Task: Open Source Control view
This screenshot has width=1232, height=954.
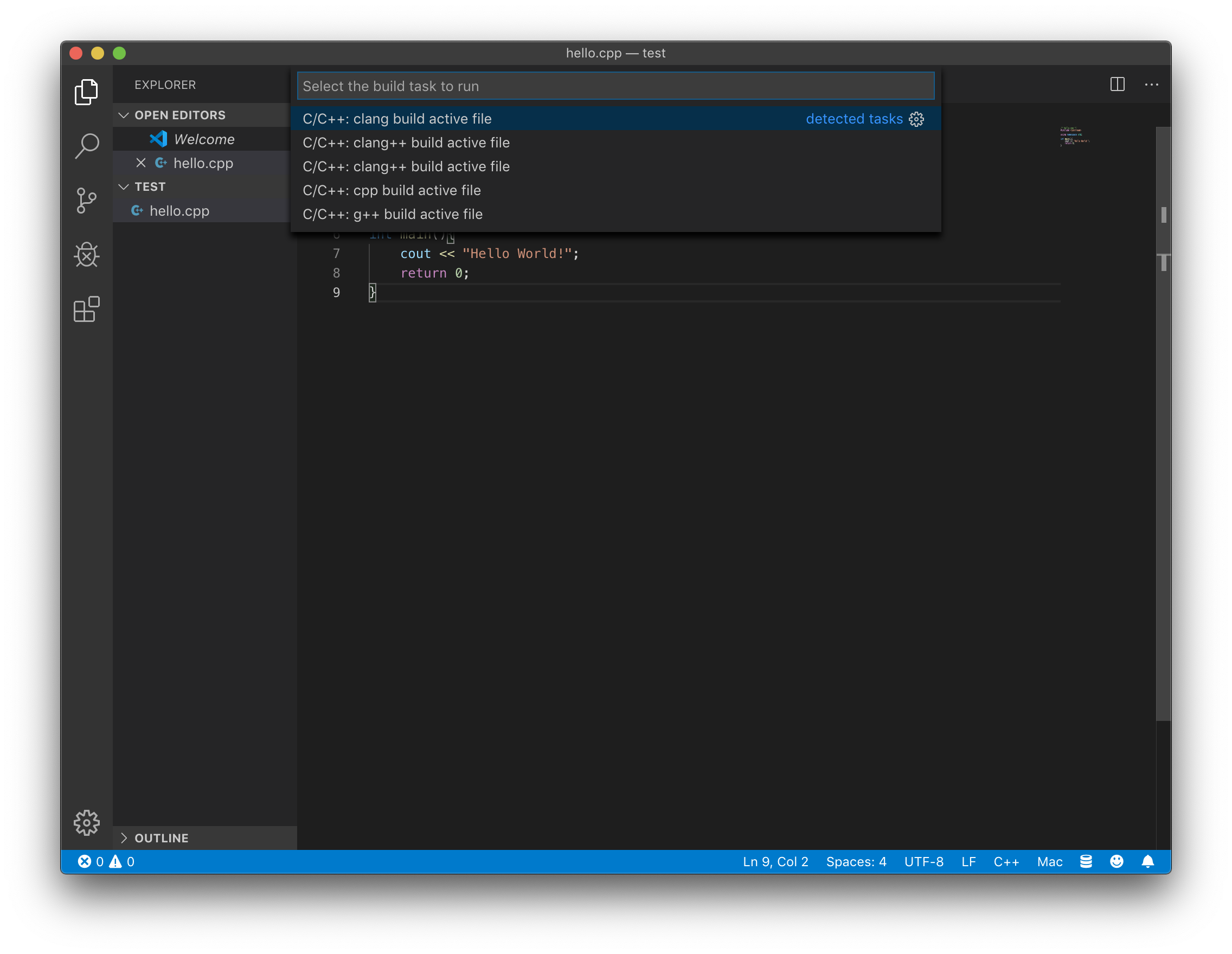Action: [86, 200]
